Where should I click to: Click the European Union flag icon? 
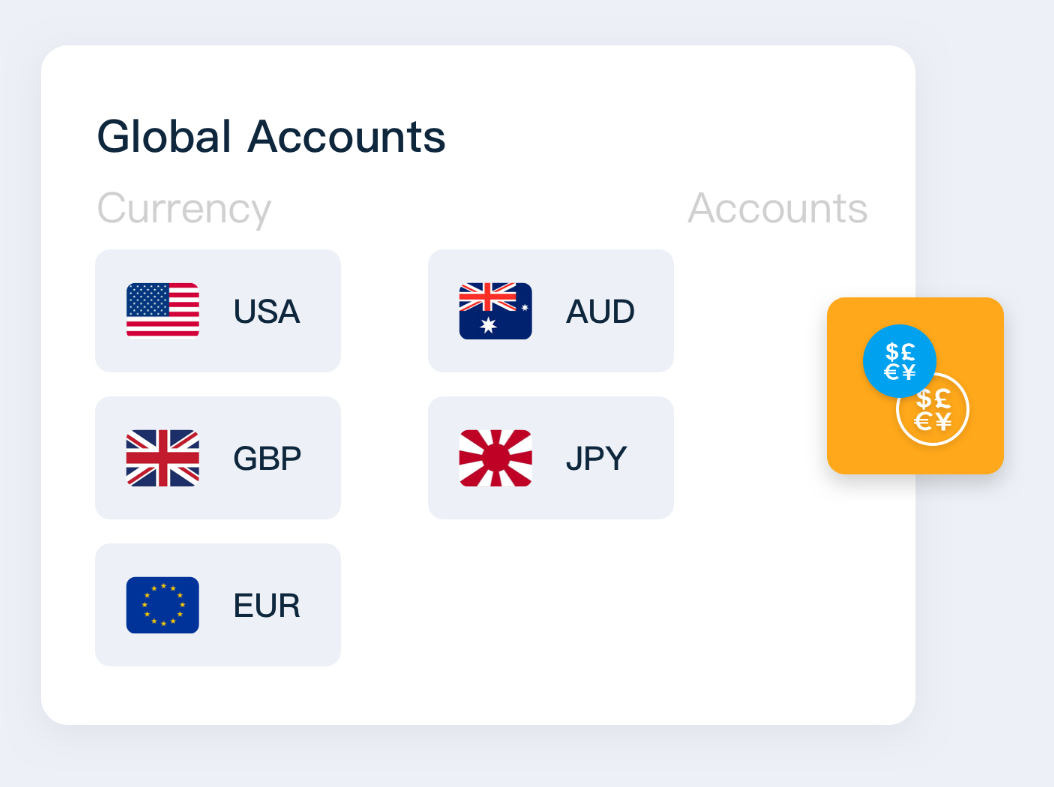[163, 605]
